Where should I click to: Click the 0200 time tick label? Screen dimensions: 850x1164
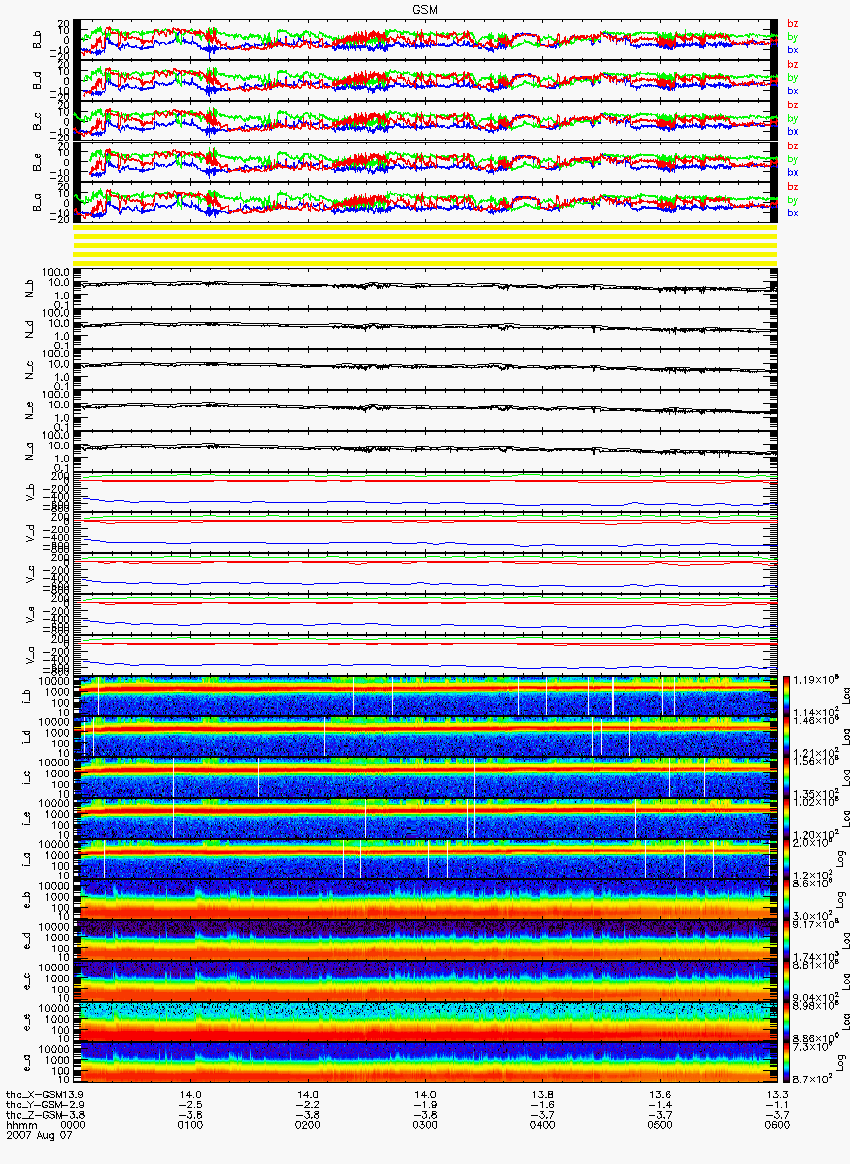click(308, 1125)
